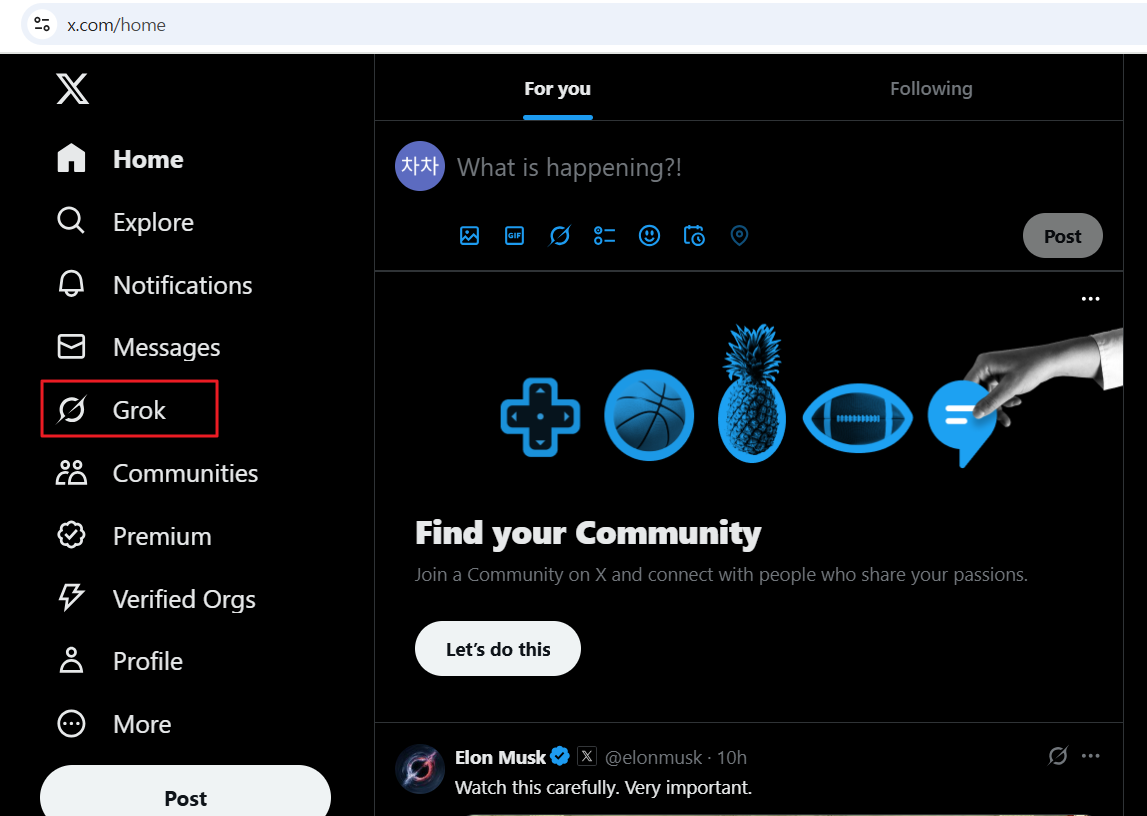Click the Elon Musk display name
Screen dimensions: 1147x816
[x=500, y=757]
